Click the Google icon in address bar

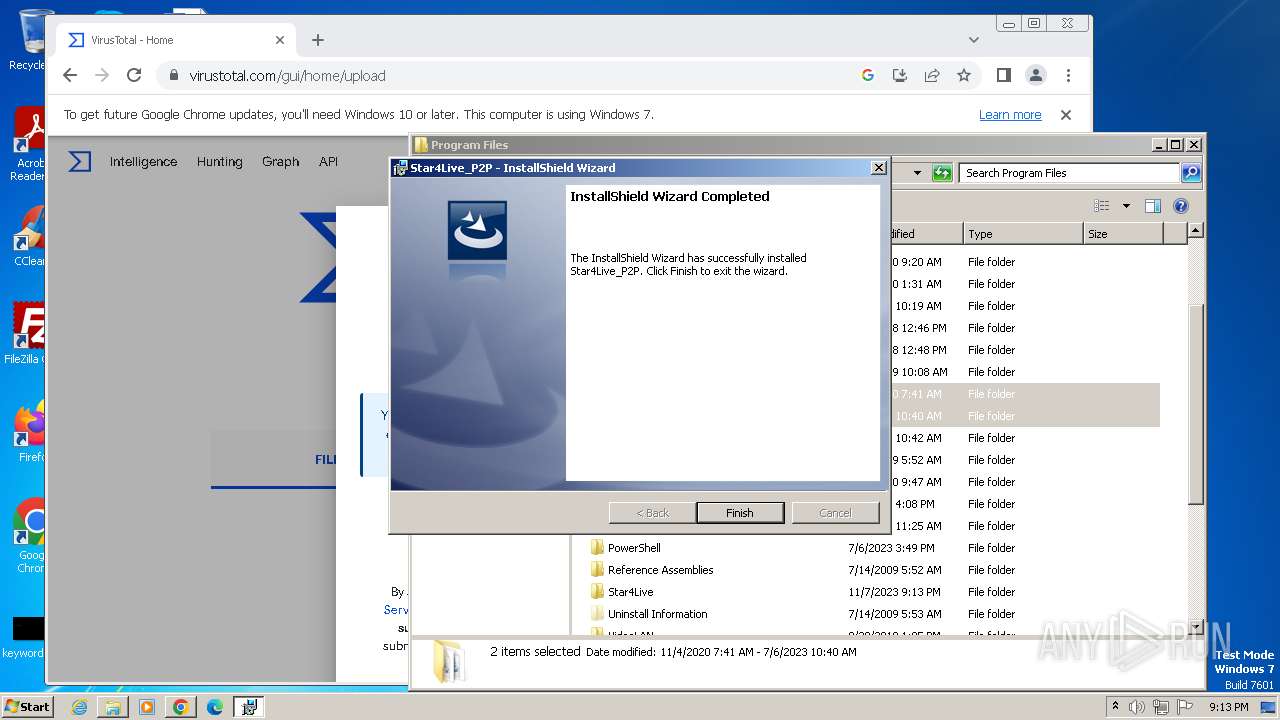pos(868,75)
